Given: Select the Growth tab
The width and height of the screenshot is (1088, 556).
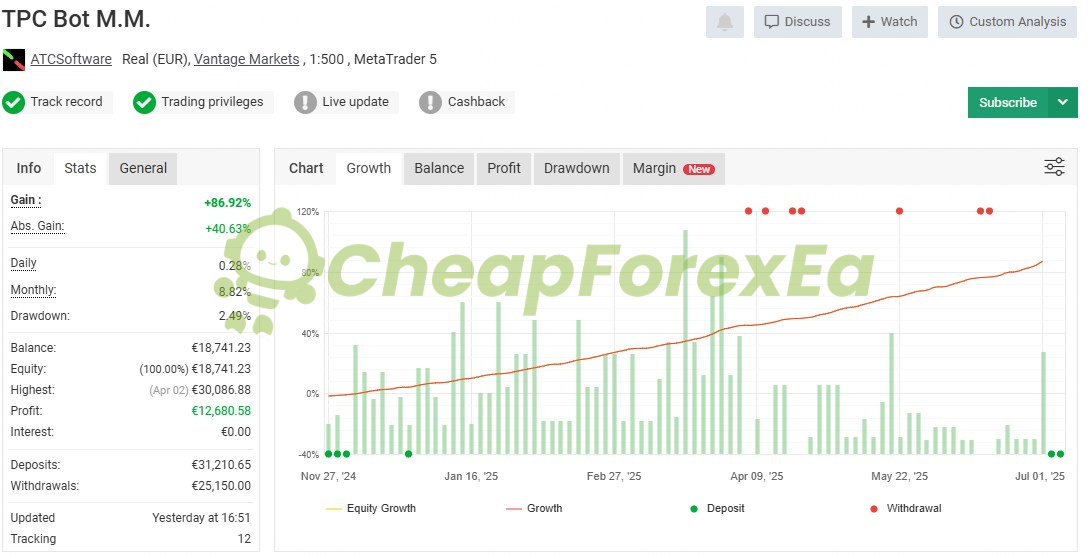Looking at the screenshot, I should click(368, 168).
